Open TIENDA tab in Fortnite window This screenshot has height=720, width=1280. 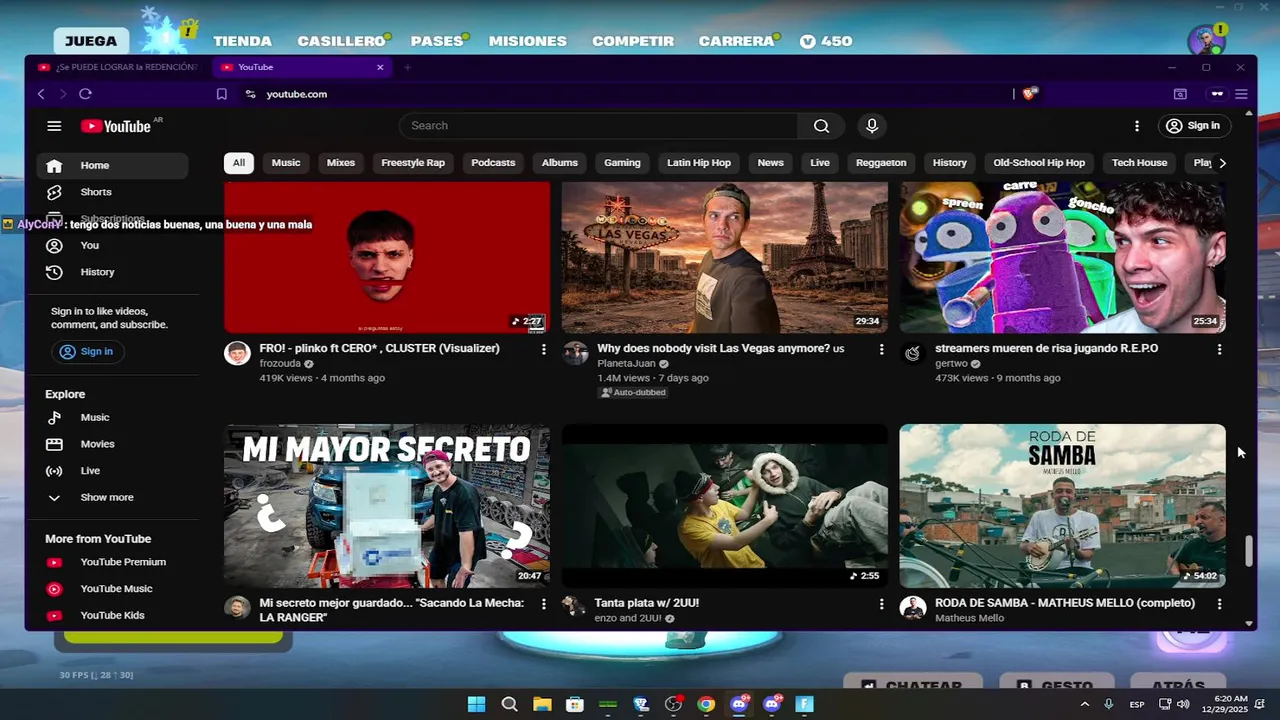click(x=242, y=41)
